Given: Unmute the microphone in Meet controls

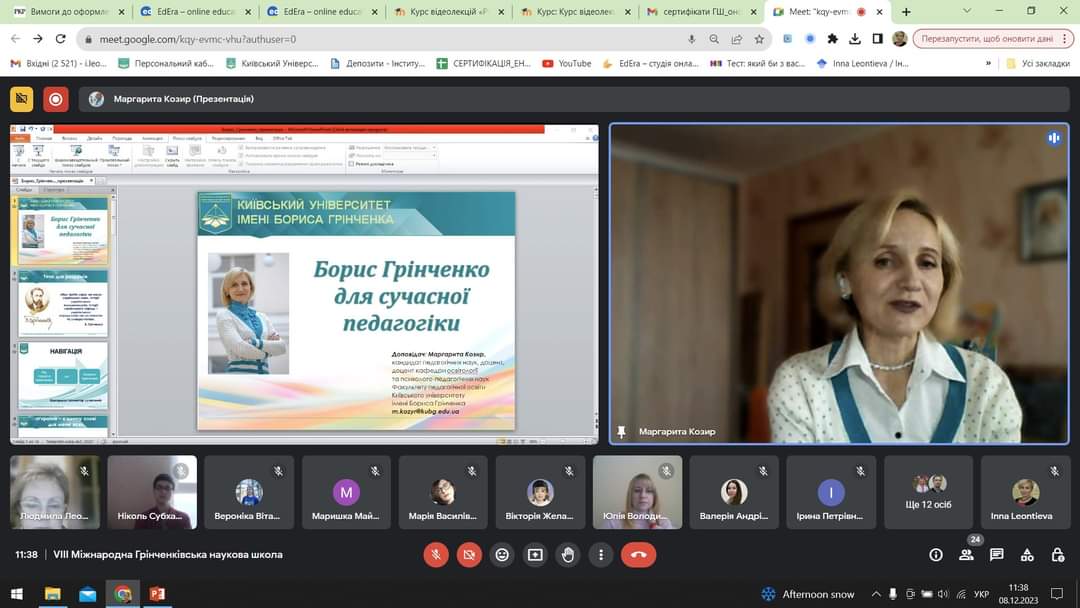Looking at the screenshot, I should [x=435, y=554].
